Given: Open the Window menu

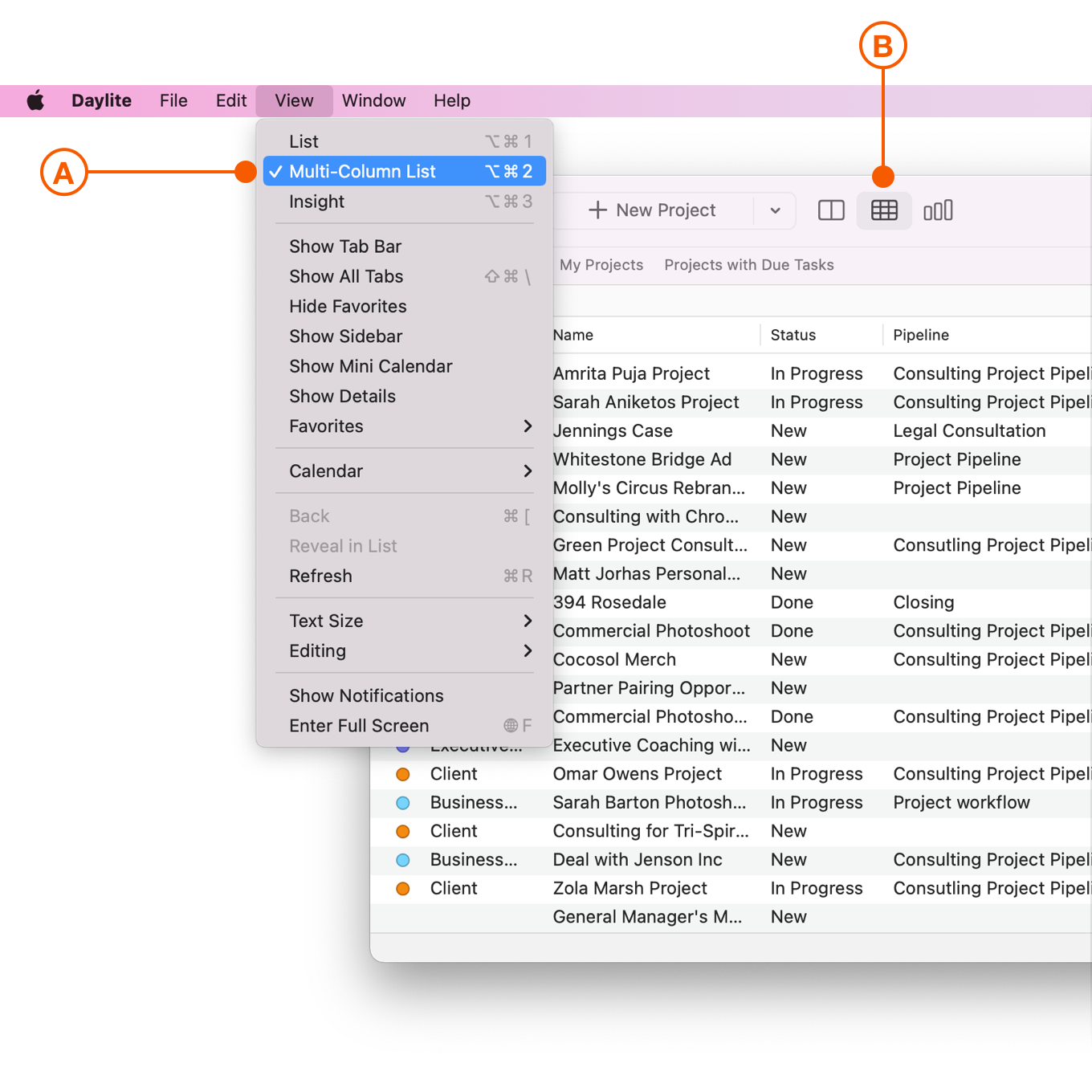Looking at the screenshot, I should [x=373, y=100].
